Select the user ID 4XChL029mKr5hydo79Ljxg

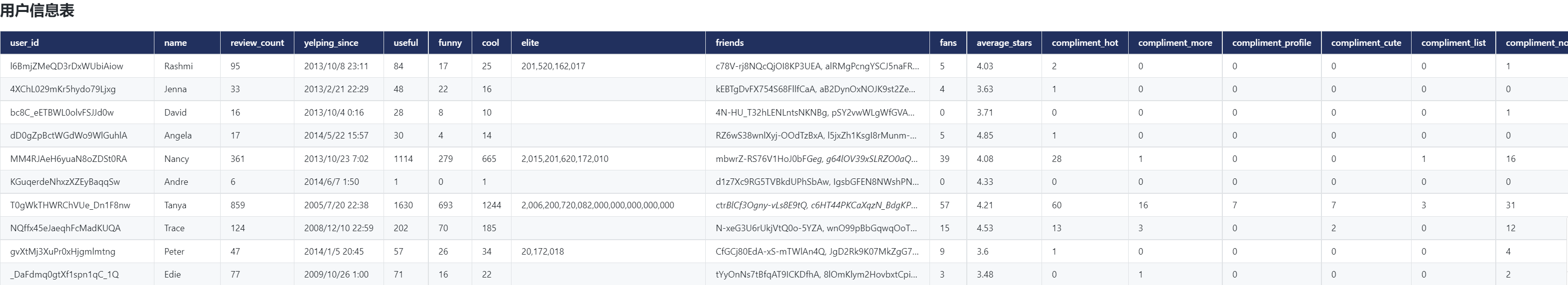pyautogui.click(x=63, y=90)
